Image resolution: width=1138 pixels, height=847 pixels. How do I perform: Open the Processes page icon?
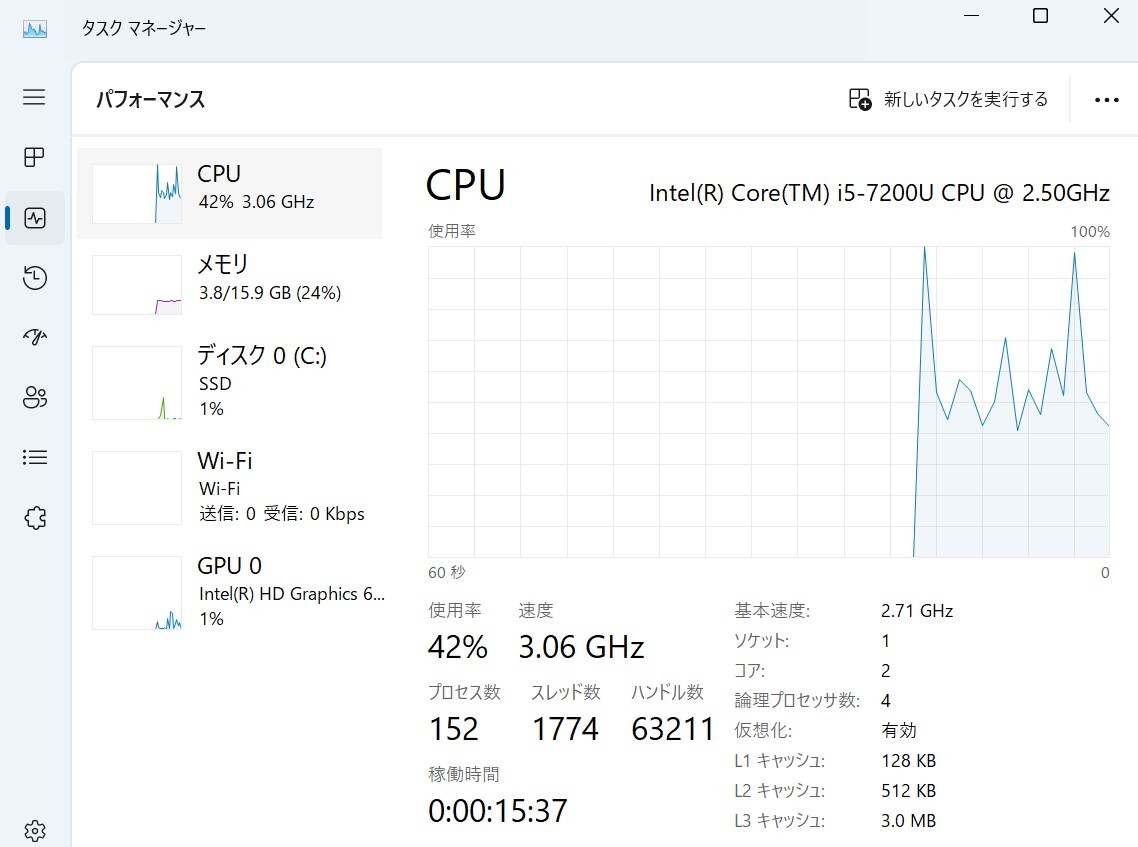(x=35, y=157)
